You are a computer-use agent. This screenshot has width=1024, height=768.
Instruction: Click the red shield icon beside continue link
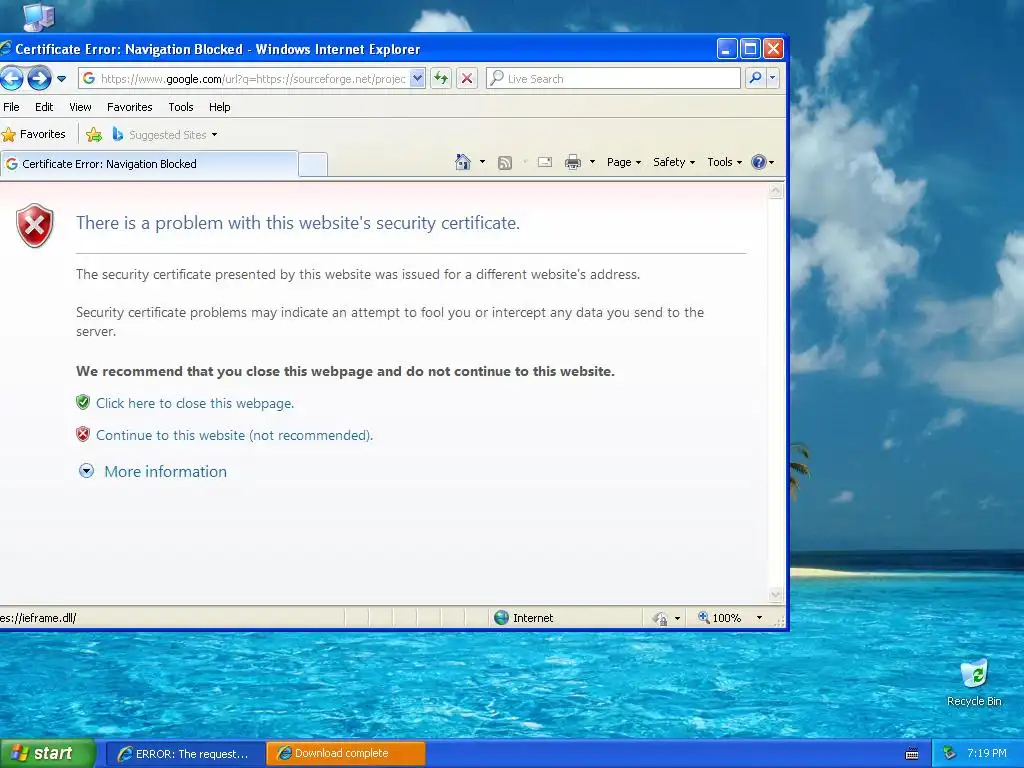[x=82, y=434]
